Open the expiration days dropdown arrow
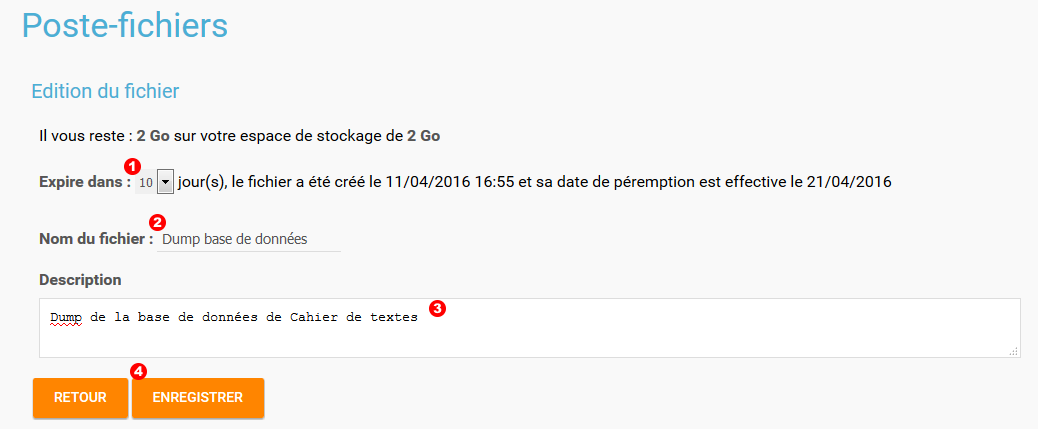The width and height of the screenshot is (1038, 429). 166,183
